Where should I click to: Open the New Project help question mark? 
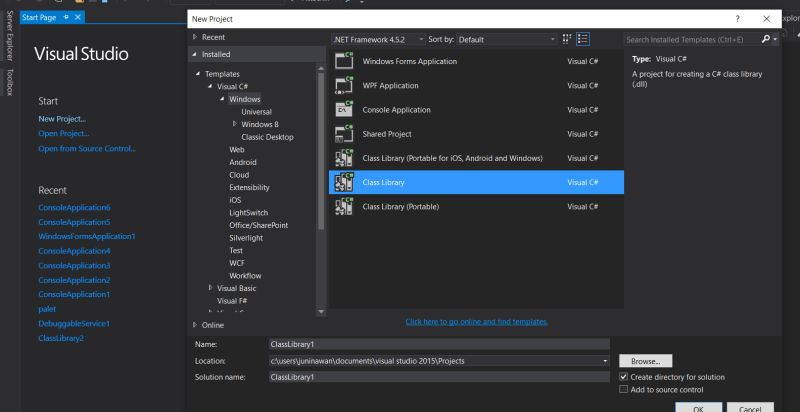pyautogui.click(x=737, y=19)
